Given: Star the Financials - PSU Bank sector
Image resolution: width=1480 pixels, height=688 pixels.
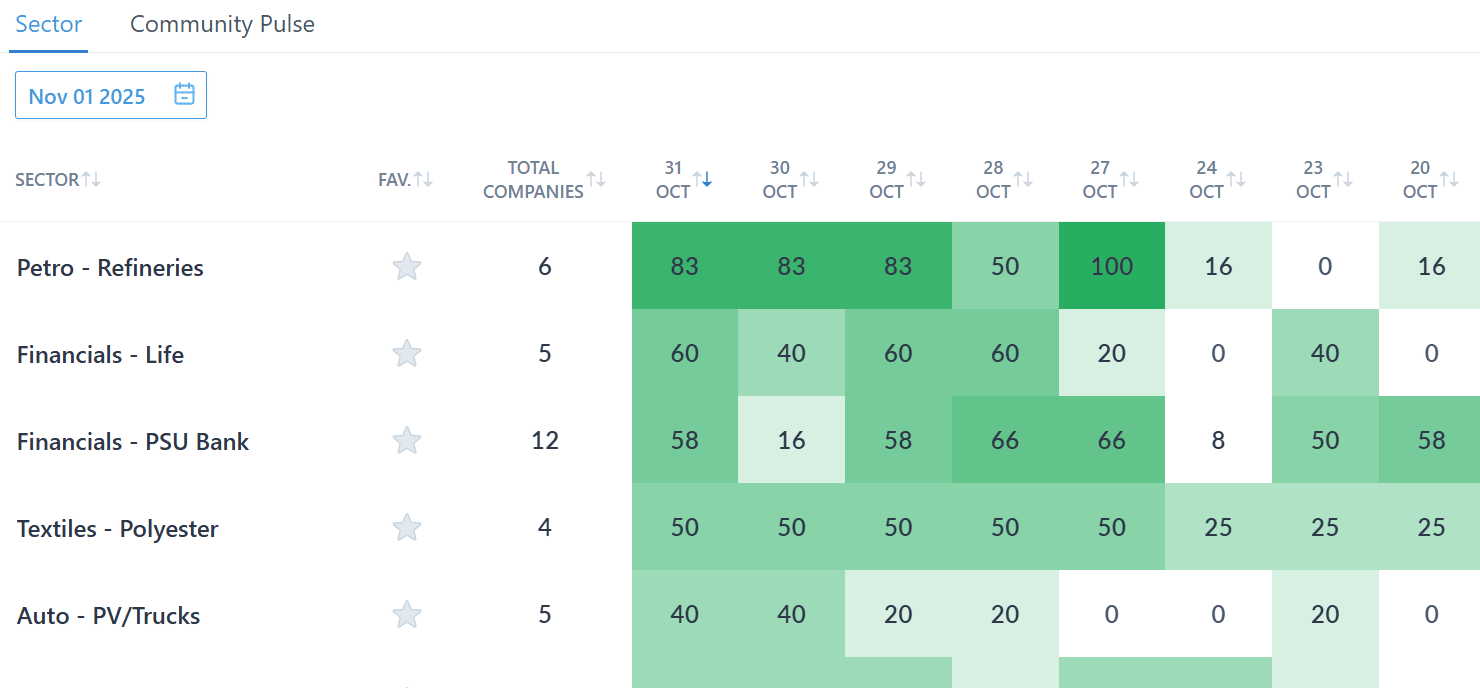Looking at the screenshot, I should tap(406, 441).
